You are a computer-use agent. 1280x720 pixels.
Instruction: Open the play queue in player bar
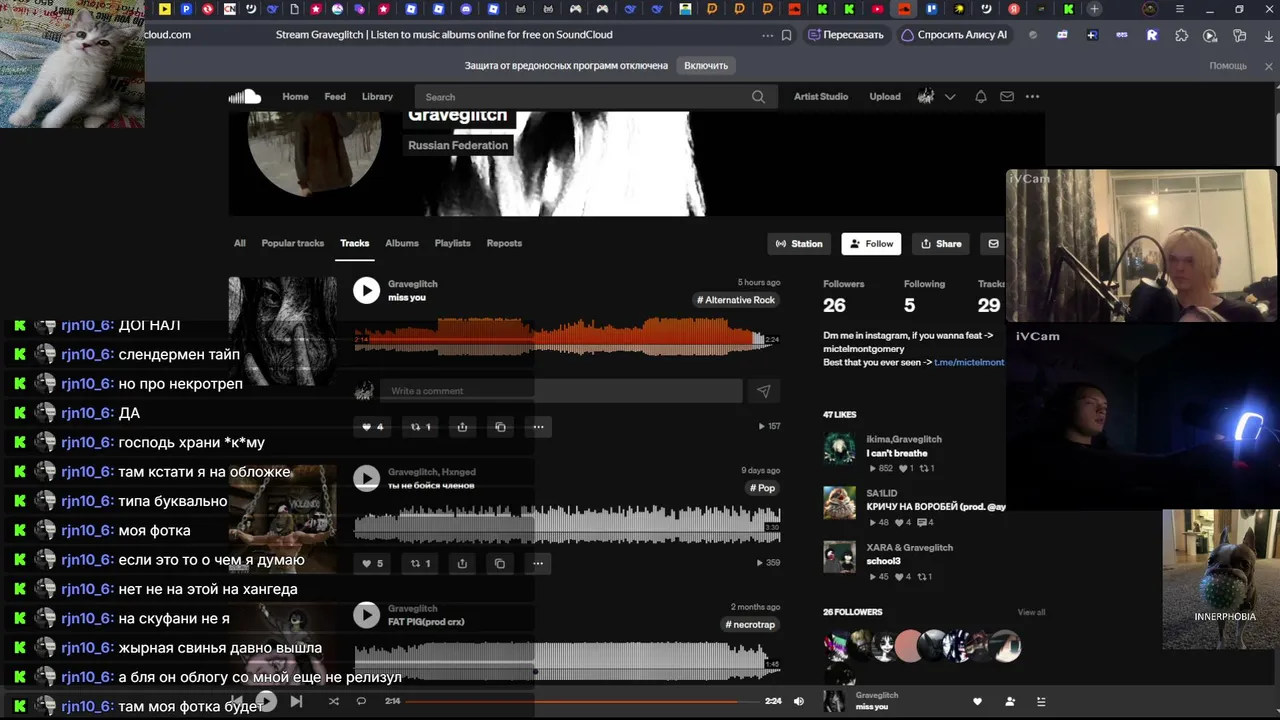click(x=1041, y=702)
